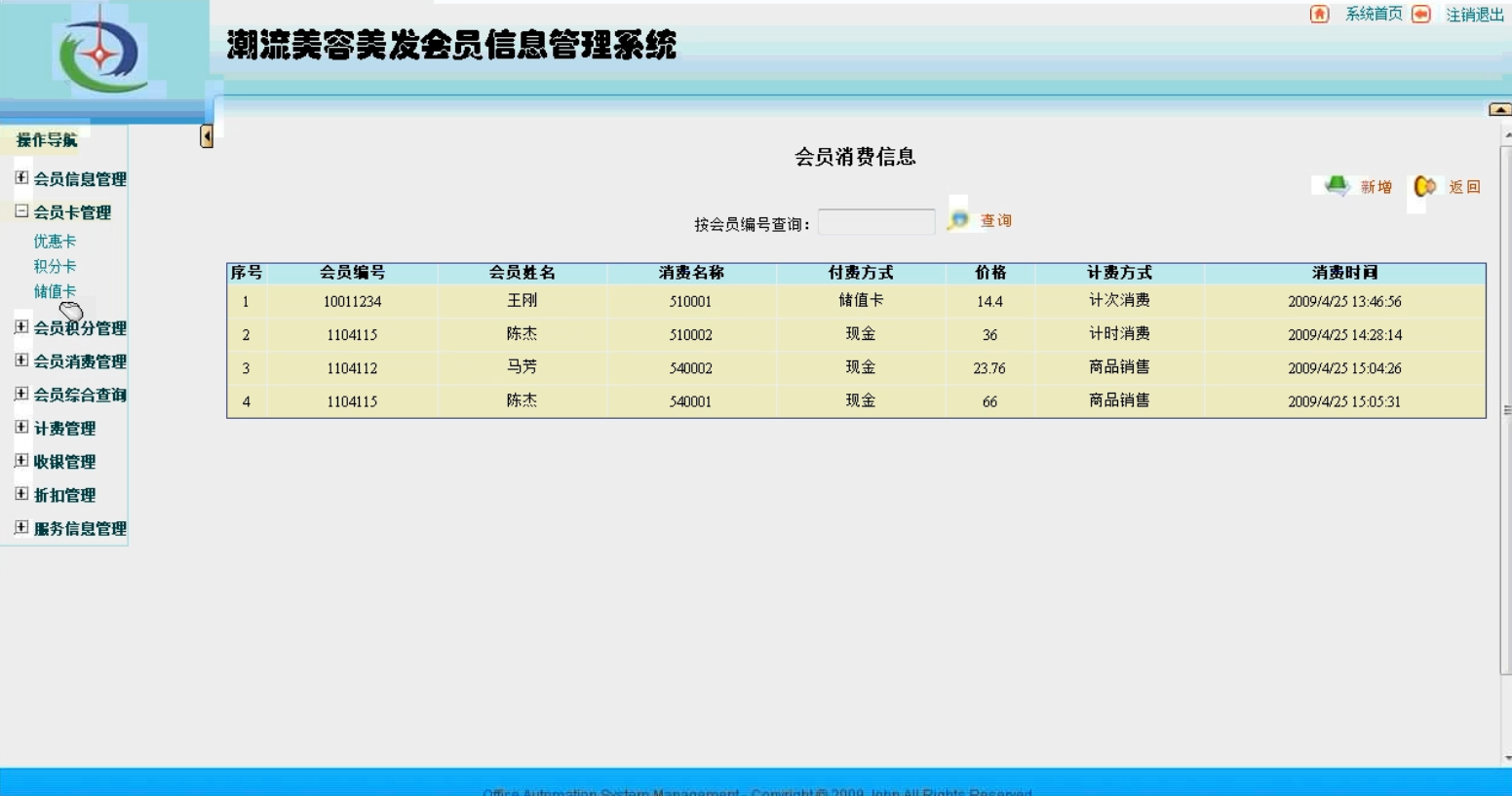Screen dimensions: 1512x796
Task: Click the 会员消费信息 page title
Action: click(x=855, y=157)
